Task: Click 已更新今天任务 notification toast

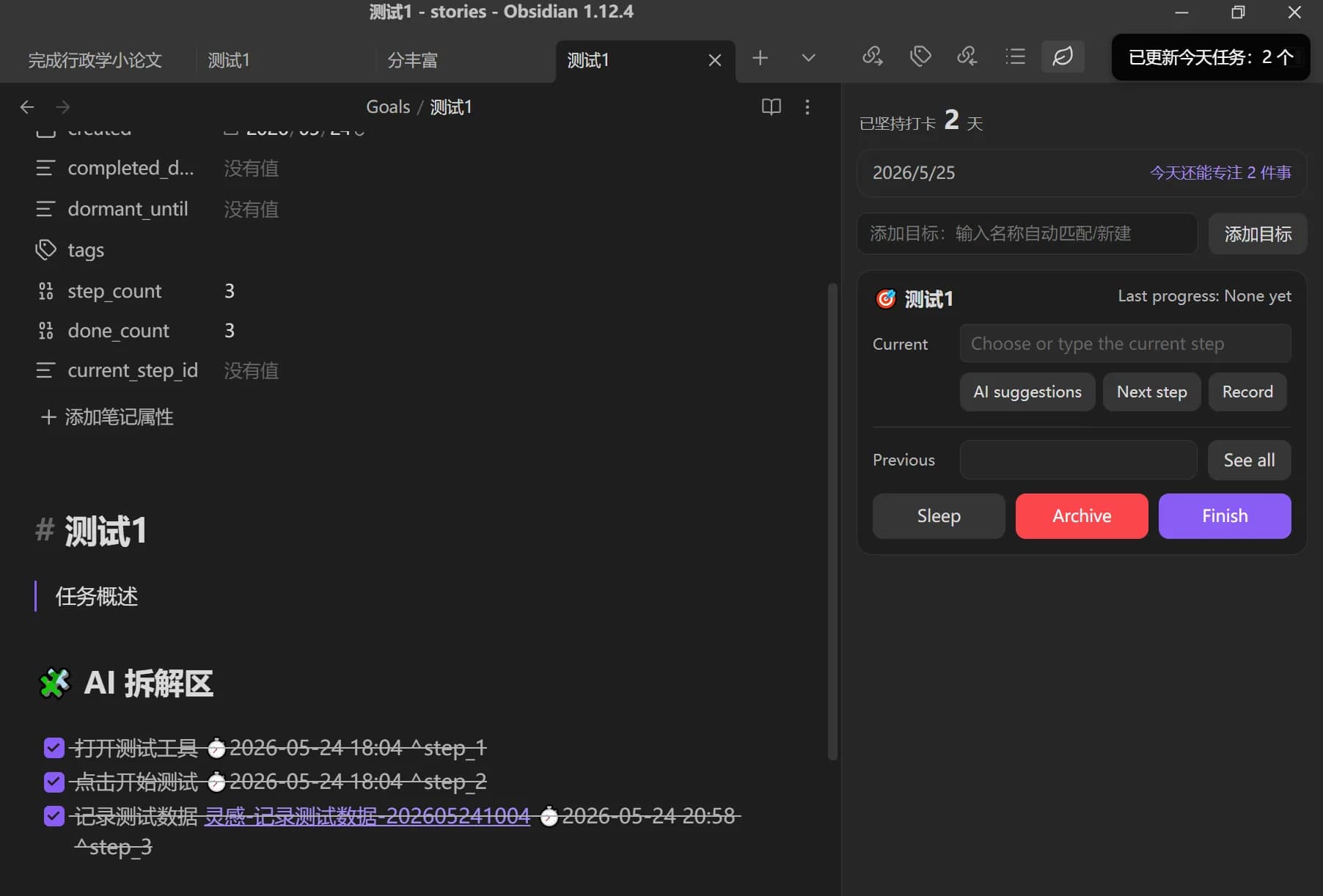Action: [x=1211, y=57]
